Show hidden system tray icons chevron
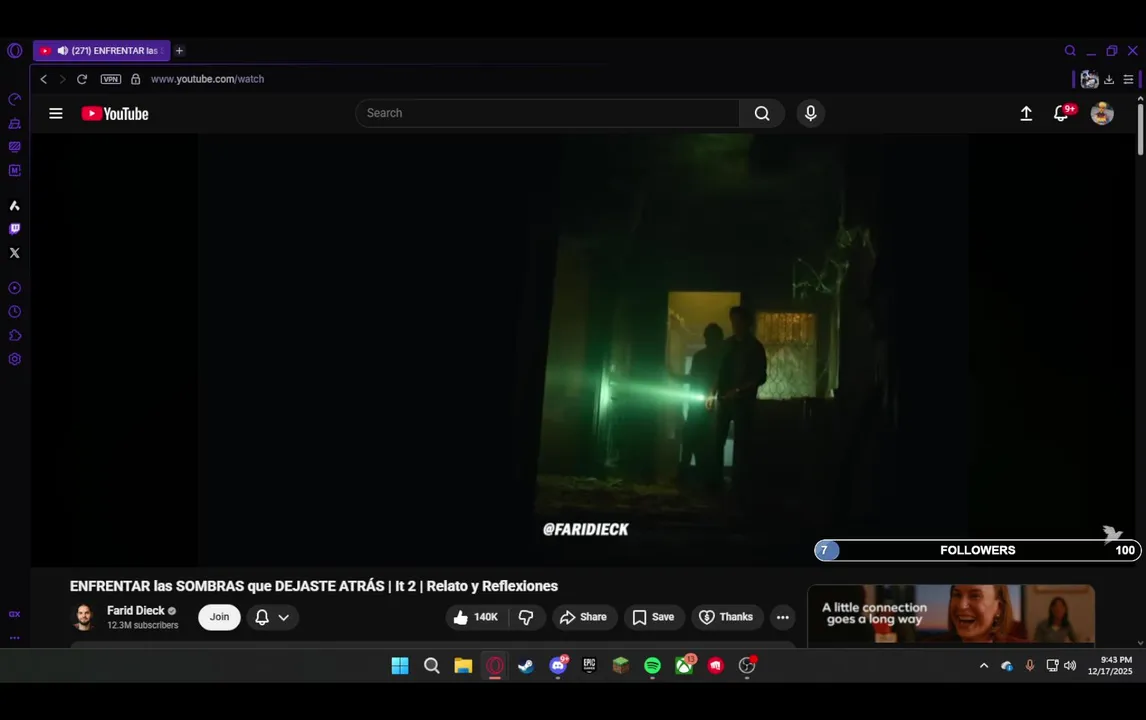 [x=984, y=665]
